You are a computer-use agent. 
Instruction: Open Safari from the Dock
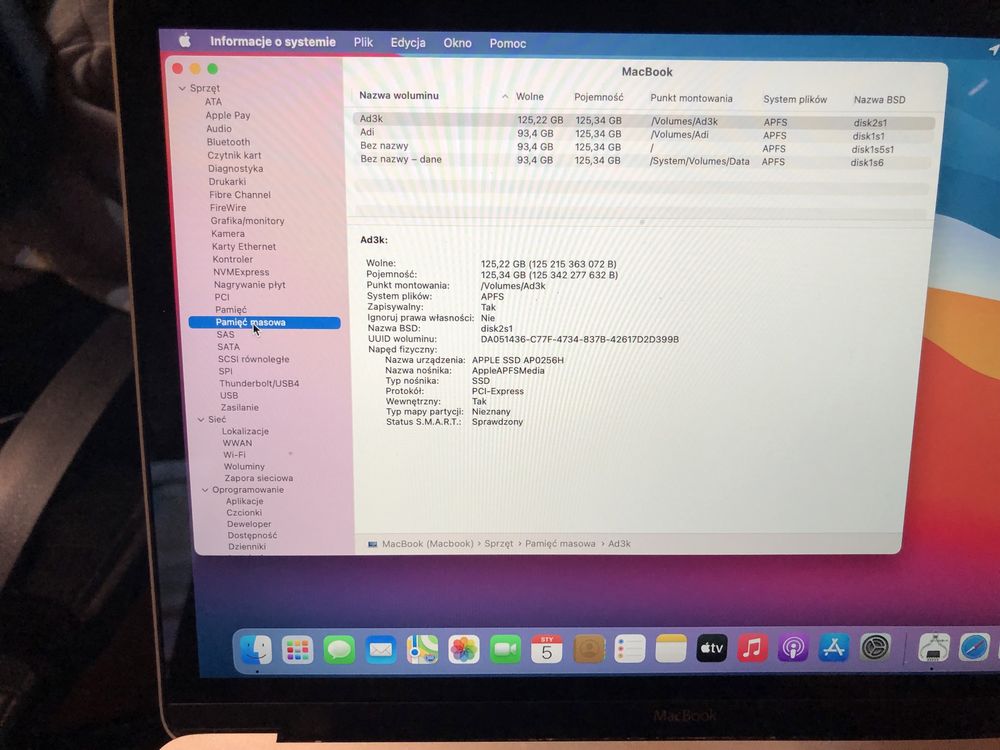[x=974, y=648]
